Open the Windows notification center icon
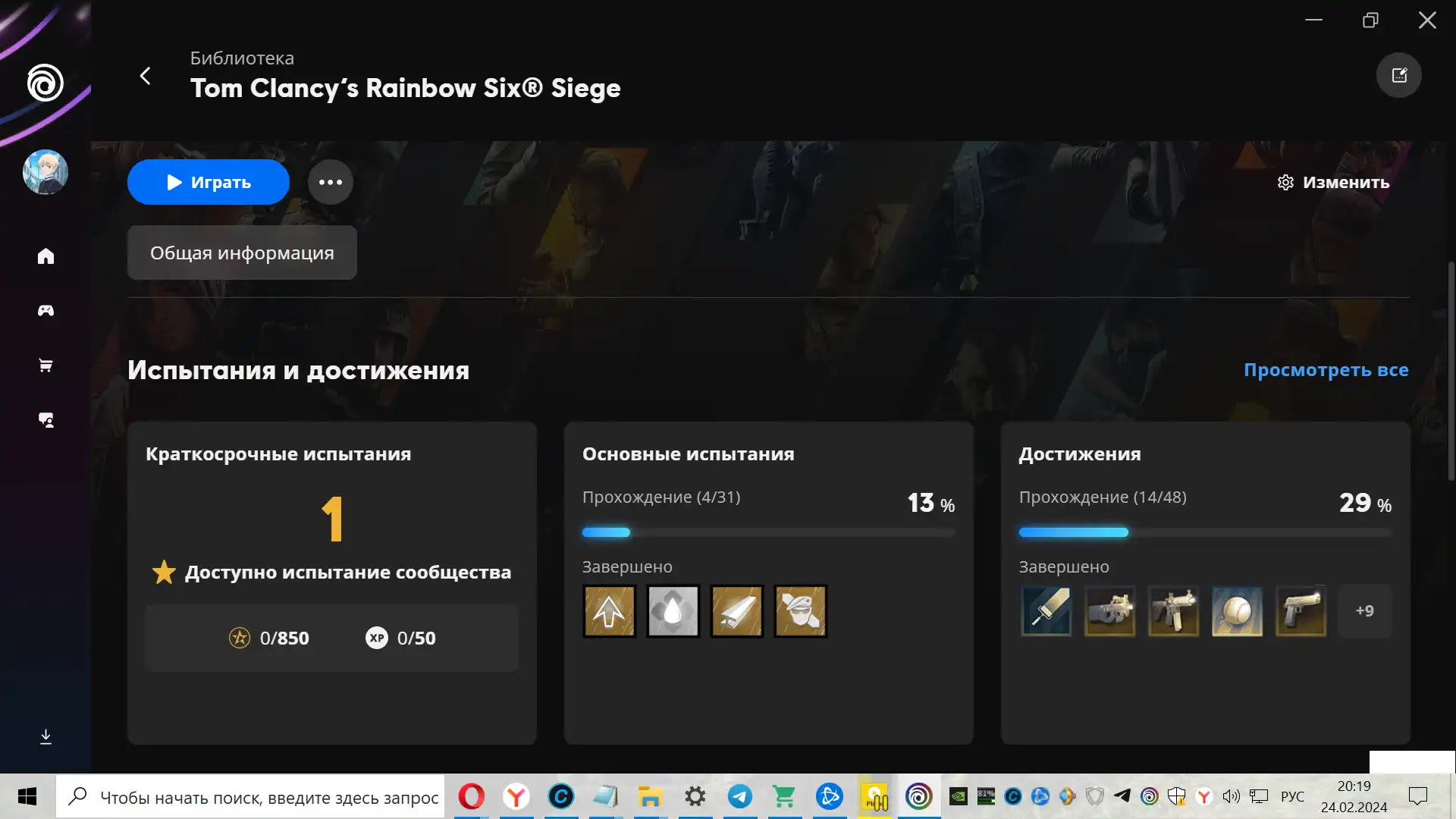This screenshot has height=819, width=1456. coord(1418,796)
